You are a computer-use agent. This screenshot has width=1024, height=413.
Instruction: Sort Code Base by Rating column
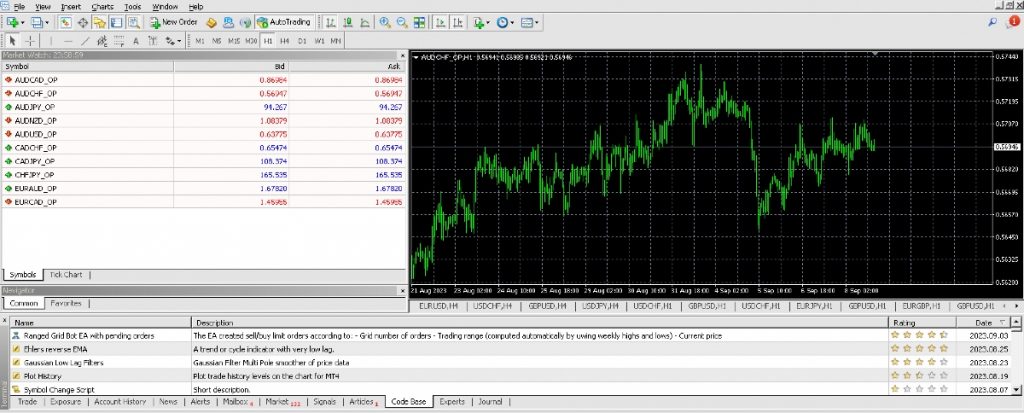921,322
